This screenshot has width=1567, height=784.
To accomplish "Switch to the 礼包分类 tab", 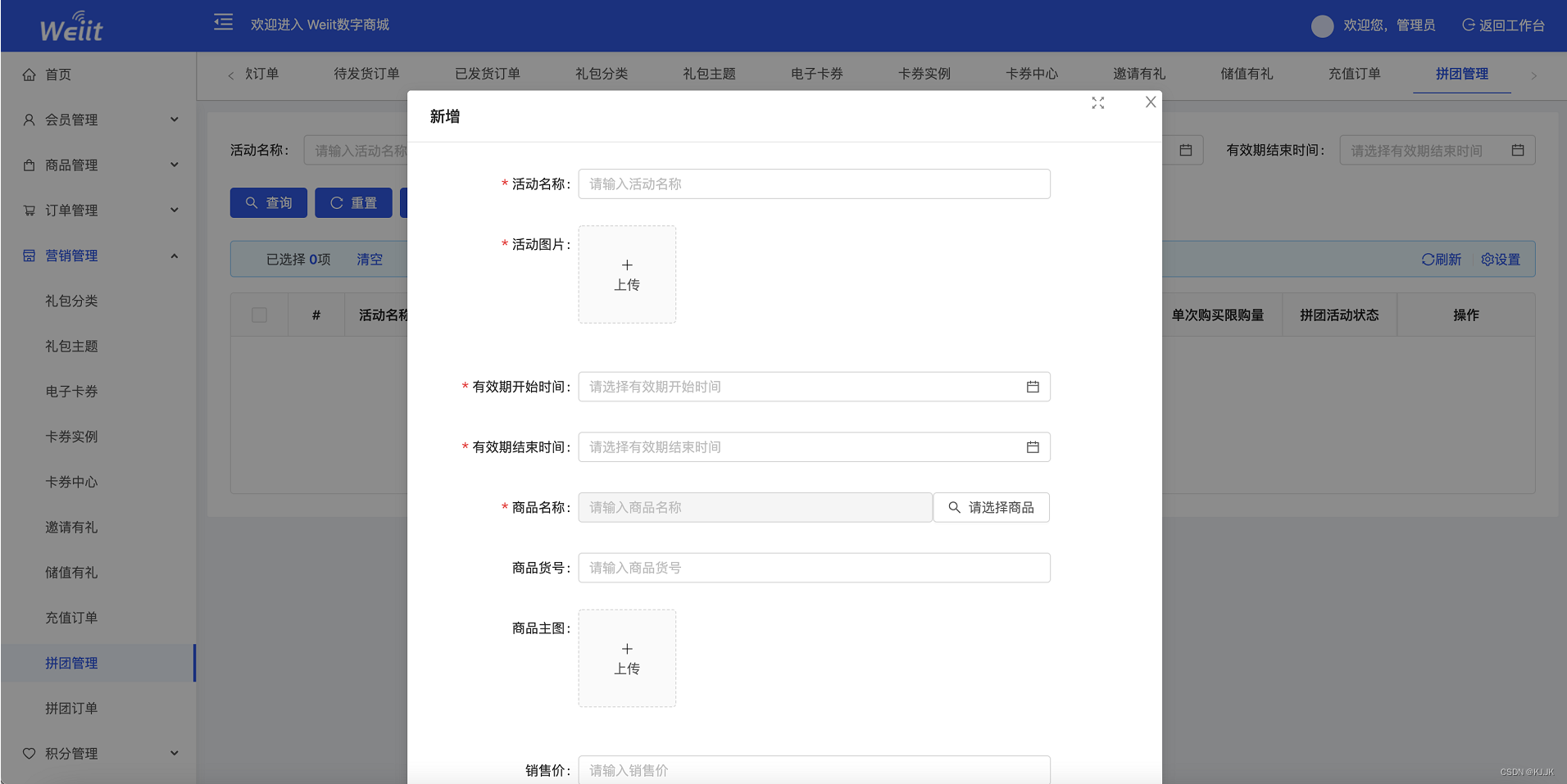I will [602, 74].
